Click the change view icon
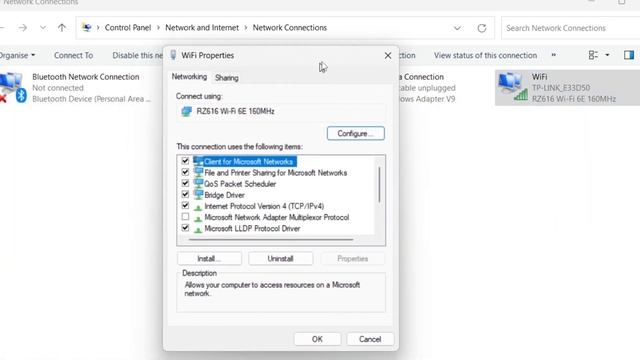This screenshot has width=640, height=360. coord(593,55)
